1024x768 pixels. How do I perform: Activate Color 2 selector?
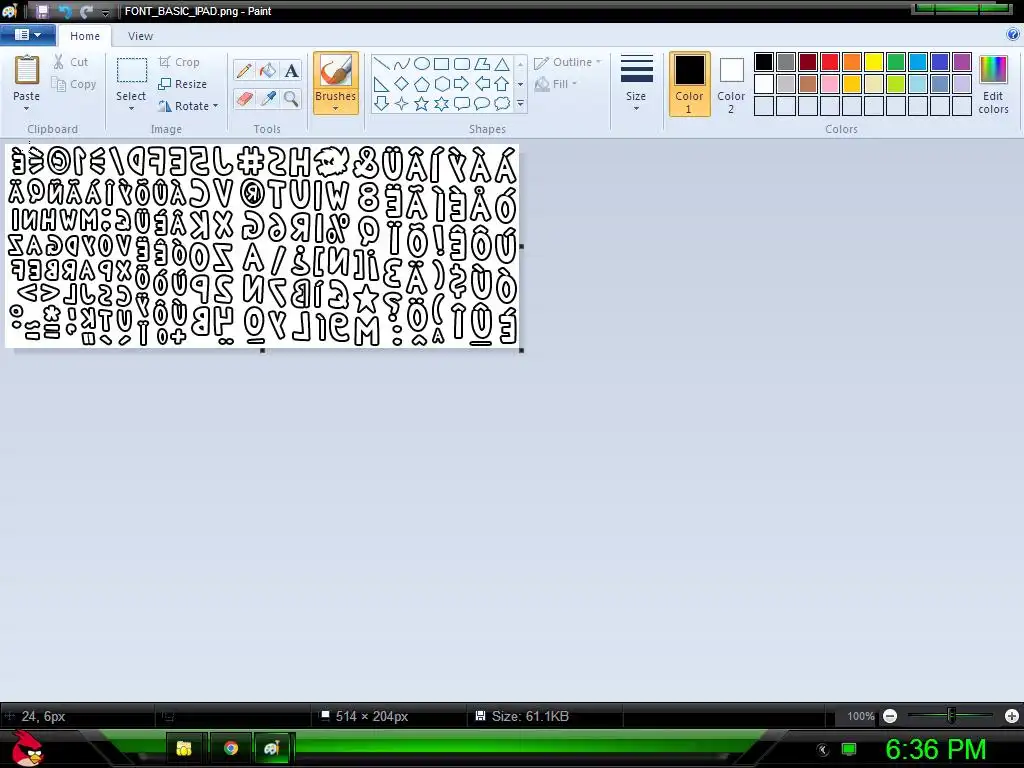tap(731, 84)
